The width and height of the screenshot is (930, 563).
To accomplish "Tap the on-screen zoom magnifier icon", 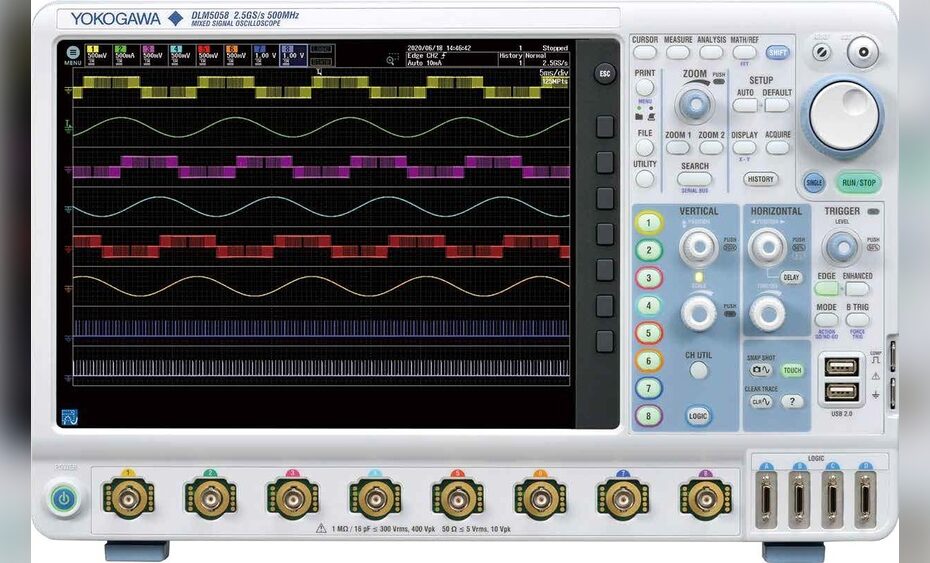I will coord(391,60).
